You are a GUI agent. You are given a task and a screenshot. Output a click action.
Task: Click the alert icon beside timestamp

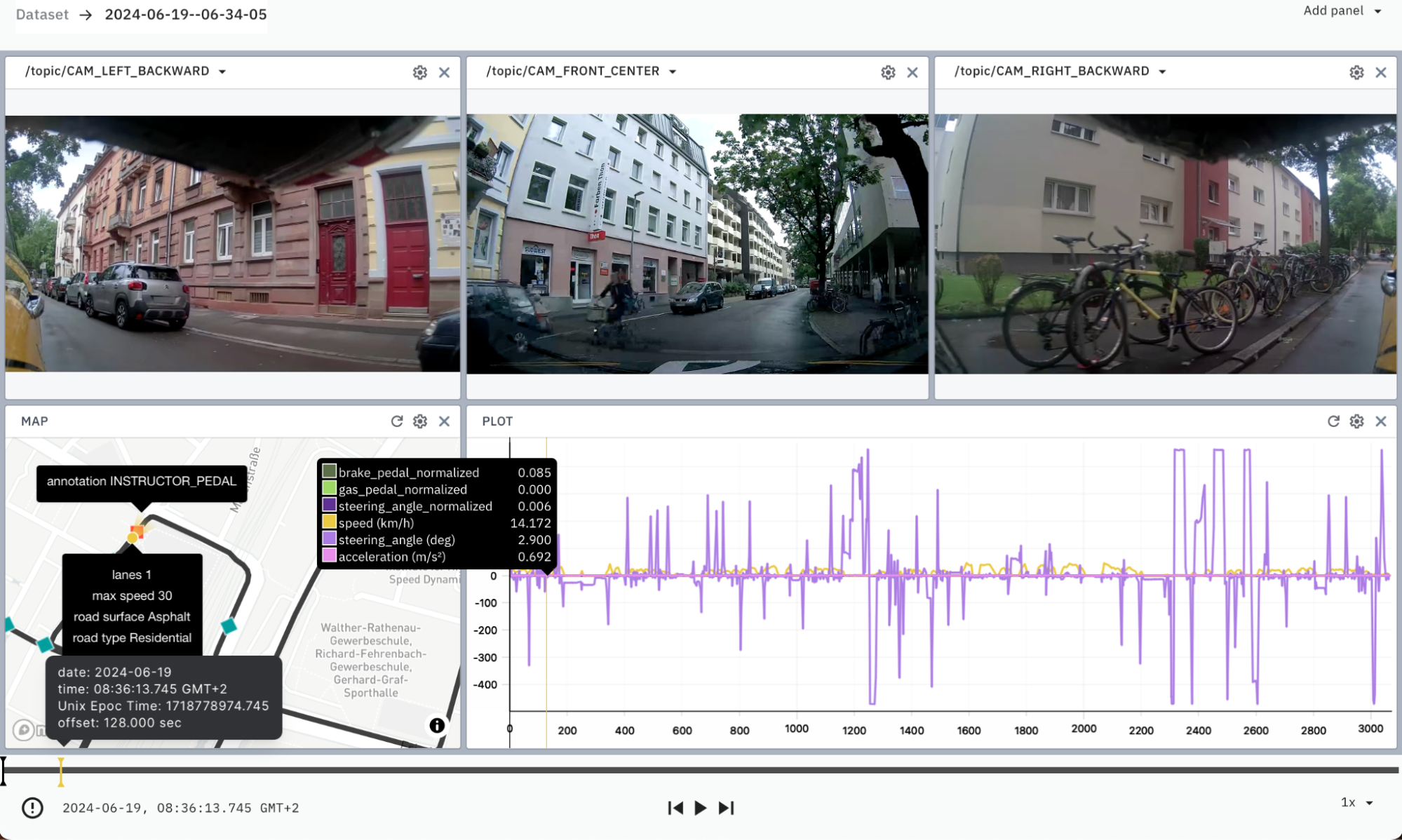point(32,808)
